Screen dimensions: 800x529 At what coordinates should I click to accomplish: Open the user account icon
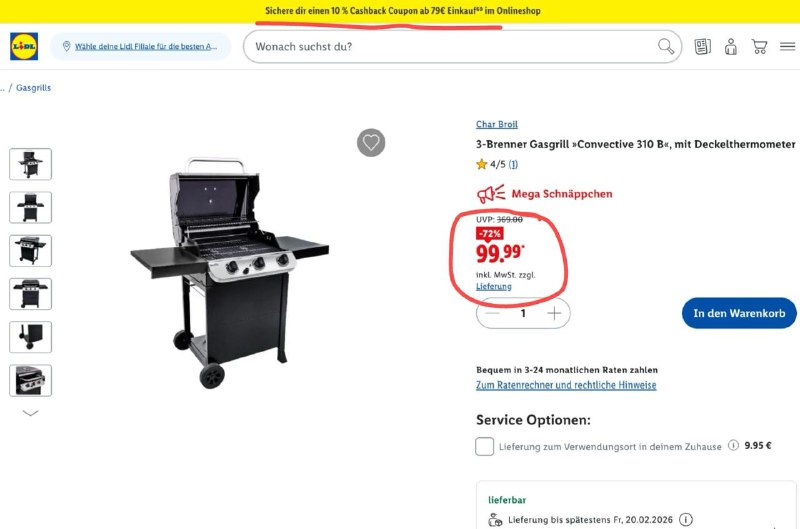pos(731,46)
